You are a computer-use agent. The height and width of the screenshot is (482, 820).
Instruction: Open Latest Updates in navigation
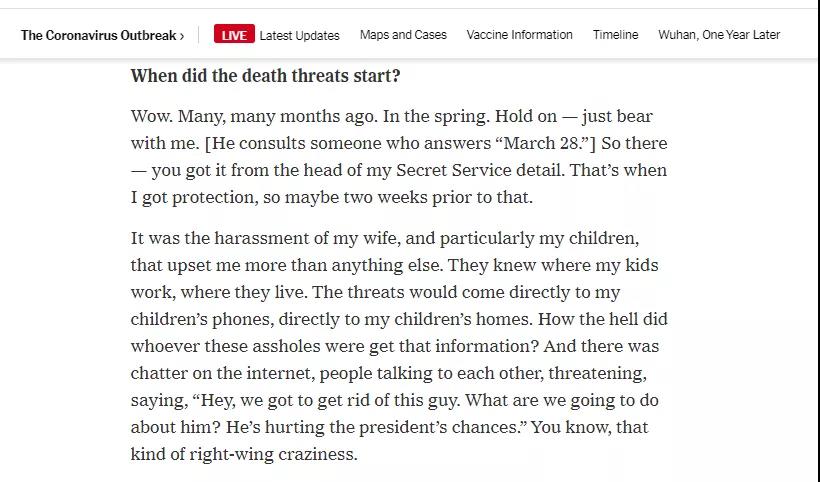point(299,35)
